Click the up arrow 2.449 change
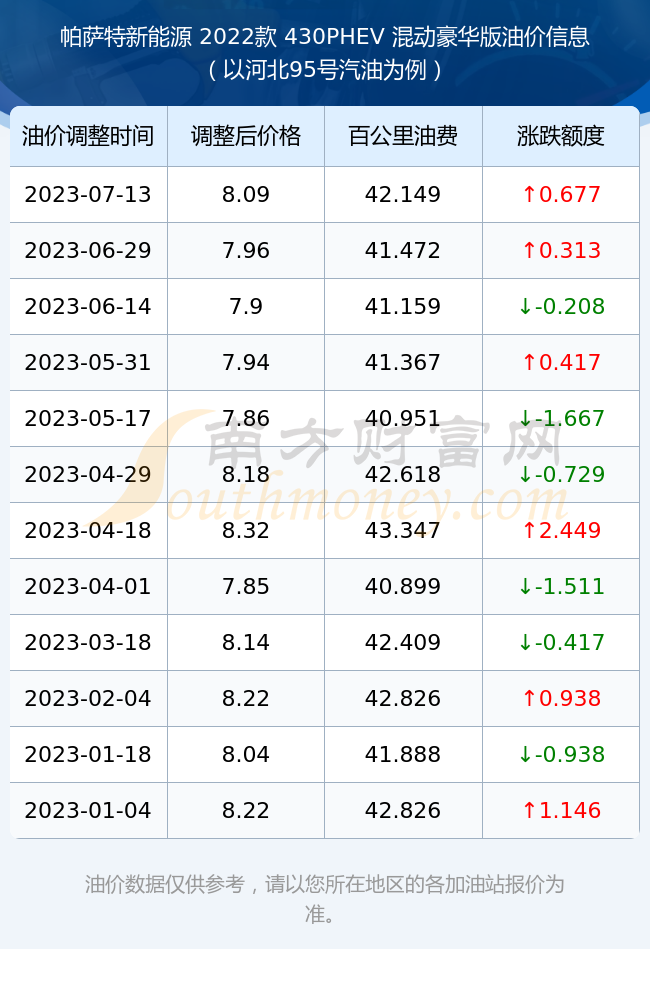 click(x=561, y=531)
